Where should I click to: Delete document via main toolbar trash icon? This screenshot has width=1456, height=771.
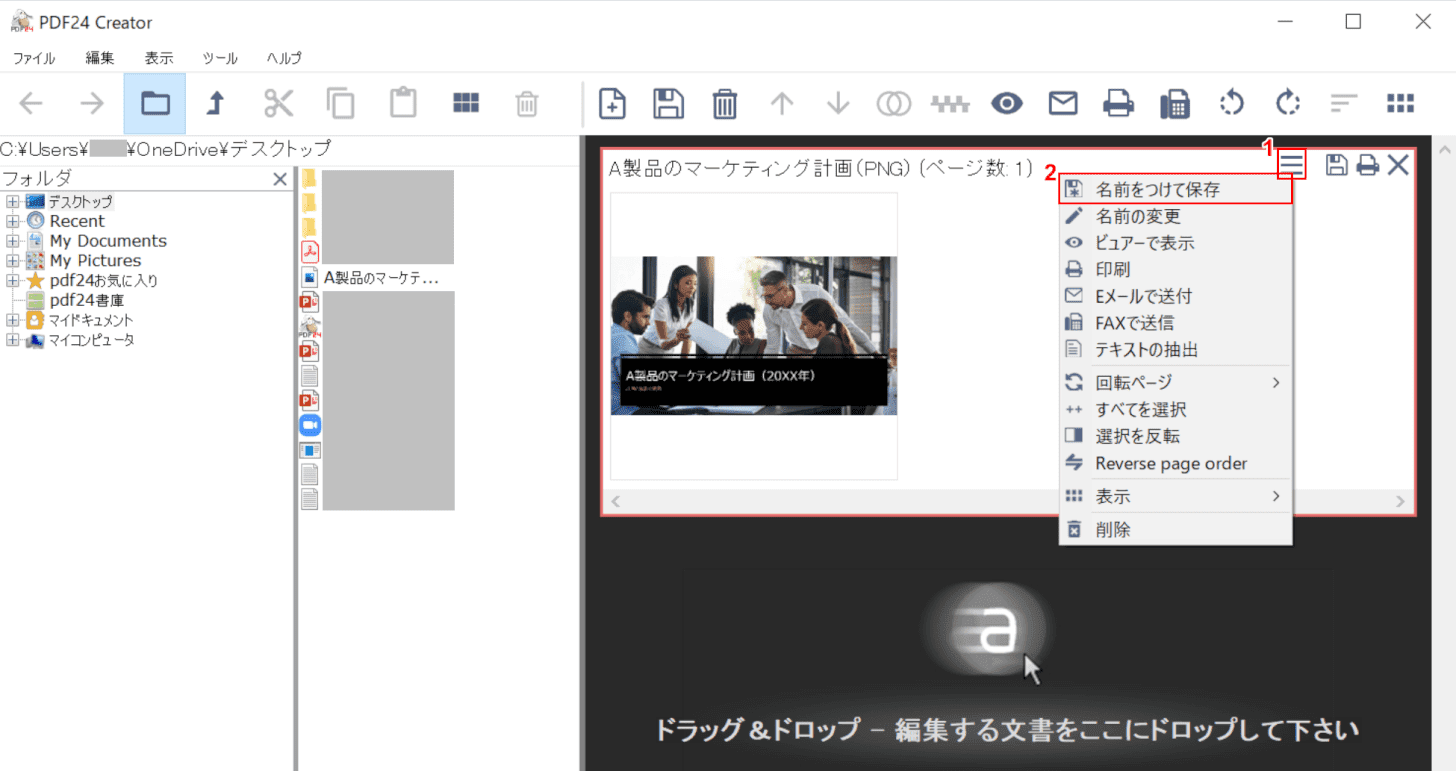[x=725, y=103]
